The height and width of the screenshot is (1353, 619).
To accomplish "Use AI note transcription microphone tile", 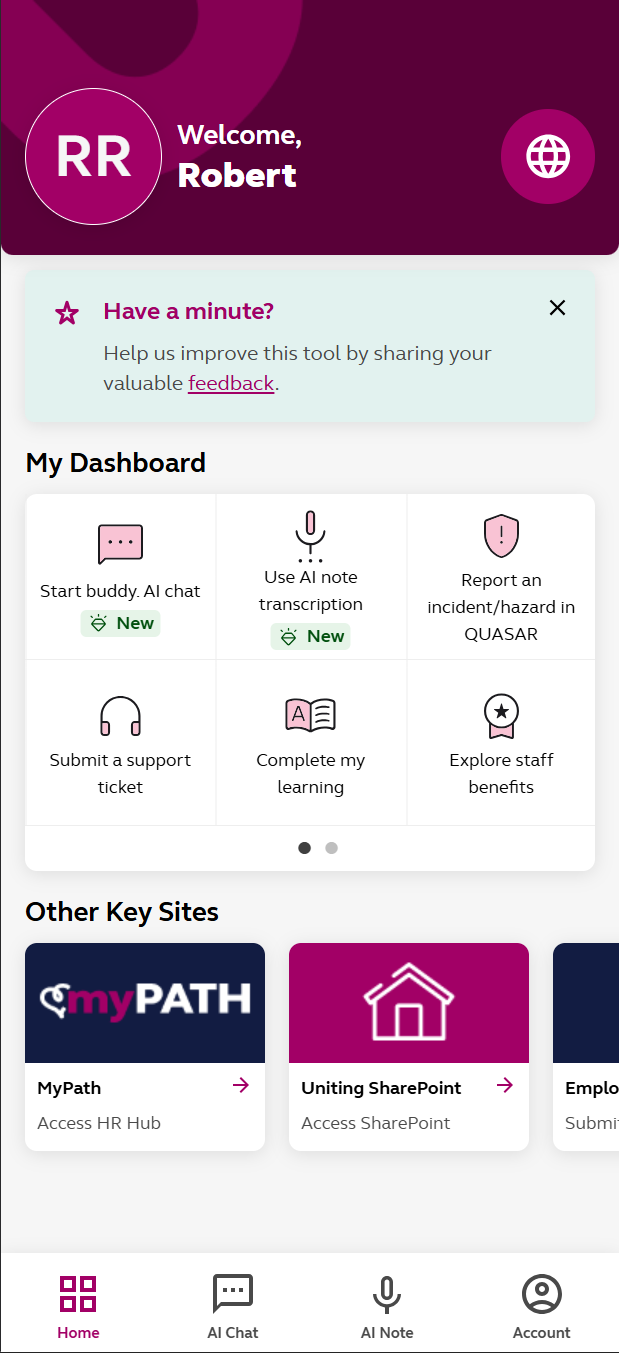I will tap(310, 576).
